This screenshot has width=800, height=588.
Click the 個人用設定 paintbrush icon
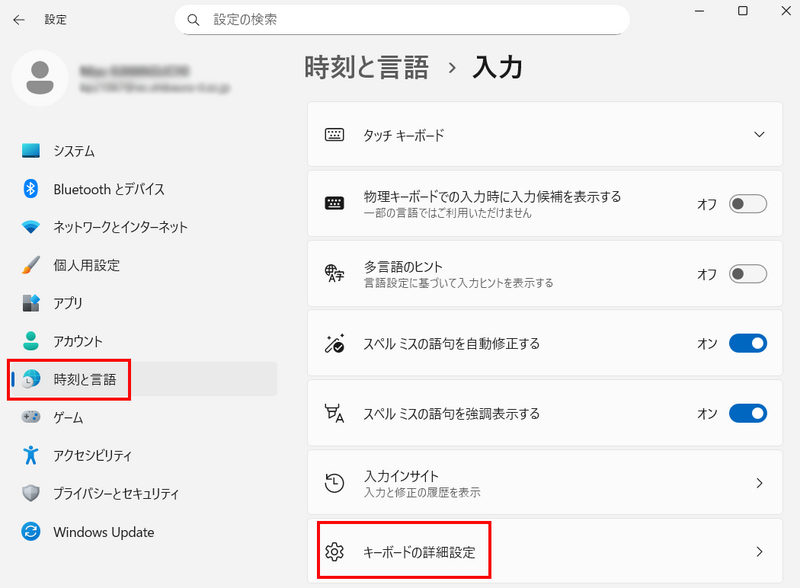point(31,265)
